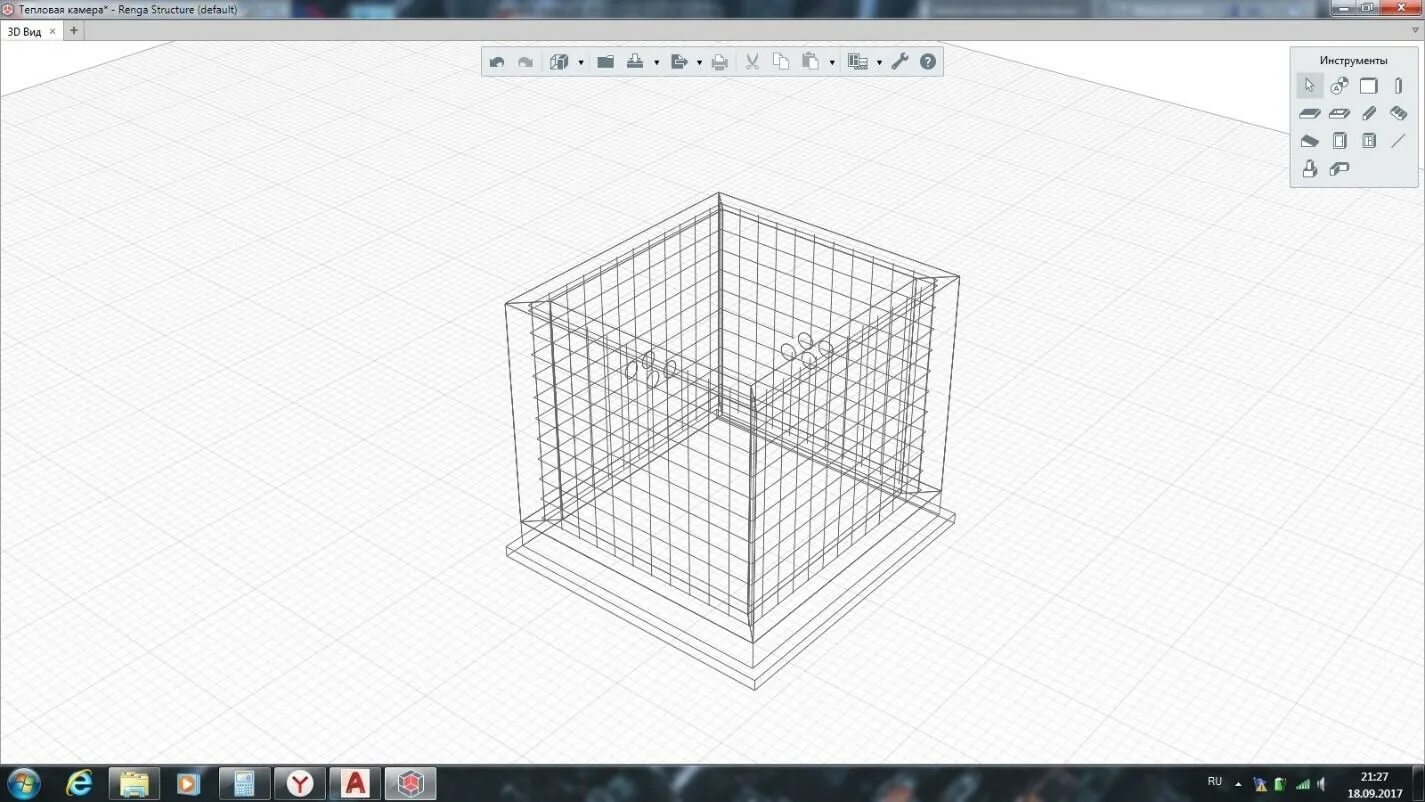Image resolution: width=1425 pixels, height=802 pixels.
Task: Click the volume speaker tray icon
Action: (1322, 784)
